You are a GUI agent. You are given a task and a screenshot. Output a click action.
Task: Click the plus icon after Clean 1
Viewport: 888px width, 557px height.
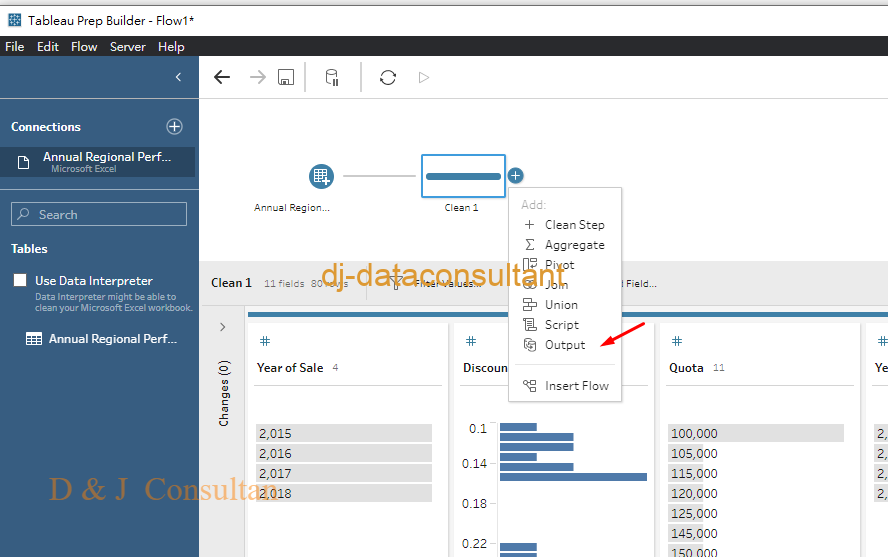click(515, 176)
